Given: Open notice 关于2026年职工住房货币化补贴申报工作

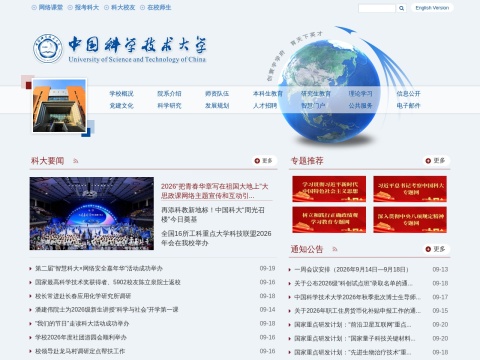Looking at the screenshot, I should coord(357,311).
